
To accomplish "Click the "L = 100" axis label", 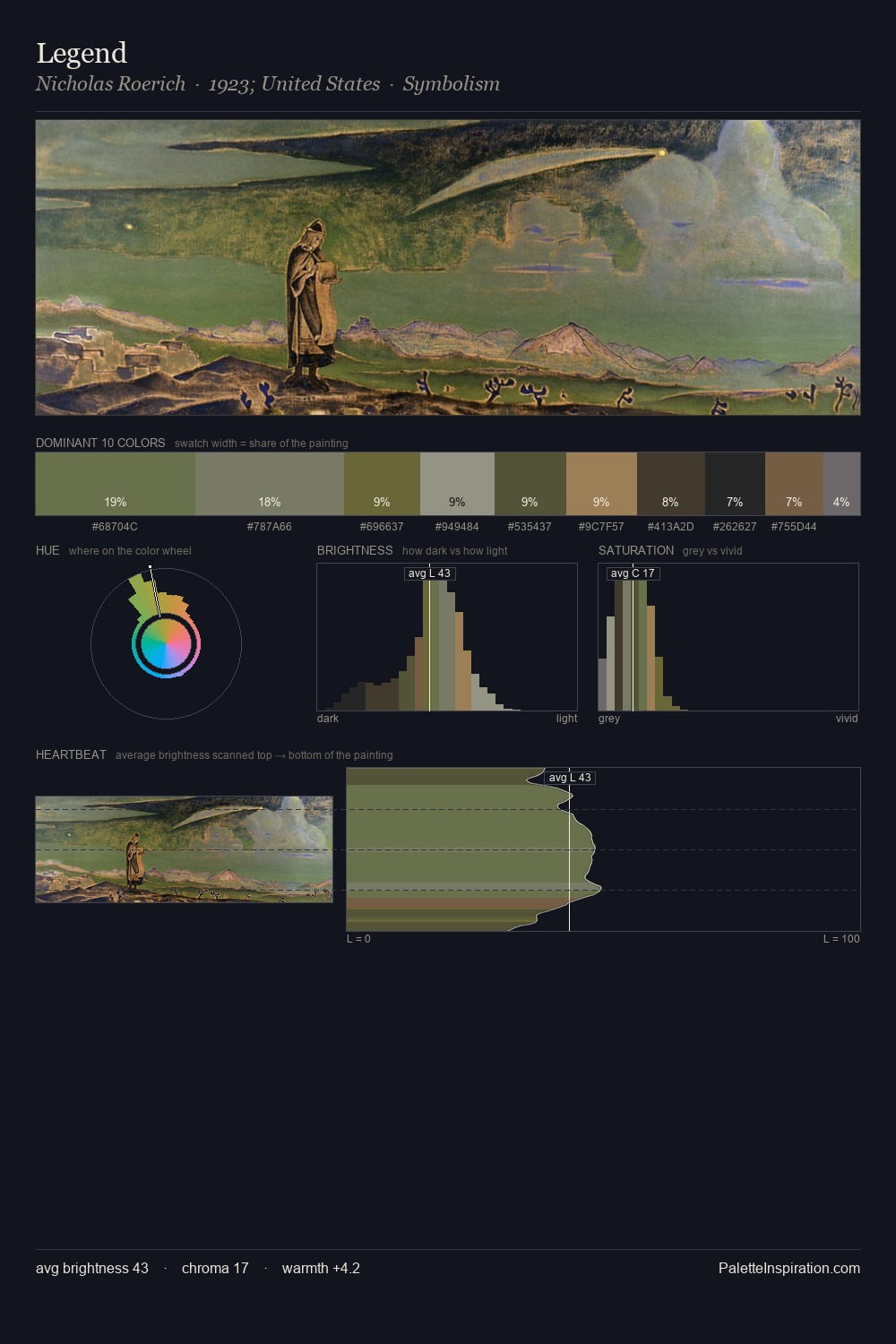I will (841, 939).
